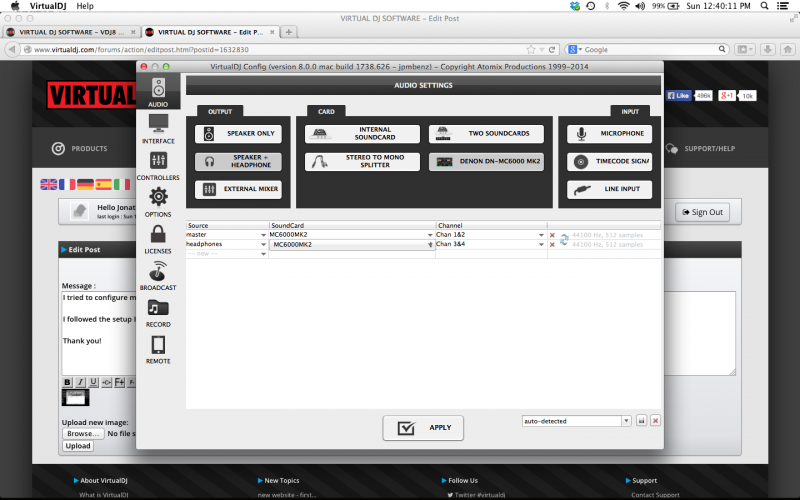Image resolution: width=800 pixels, height=500 pixels.
Task: Open the Remote settings section
Action: pos(158,348)
